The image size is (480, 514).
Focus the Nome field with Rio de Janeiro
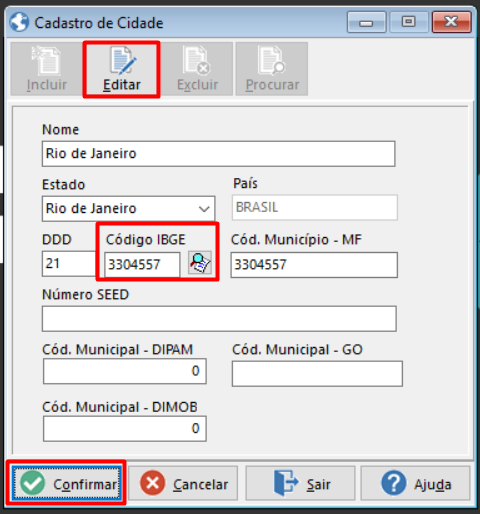click(x=219, y=154)
